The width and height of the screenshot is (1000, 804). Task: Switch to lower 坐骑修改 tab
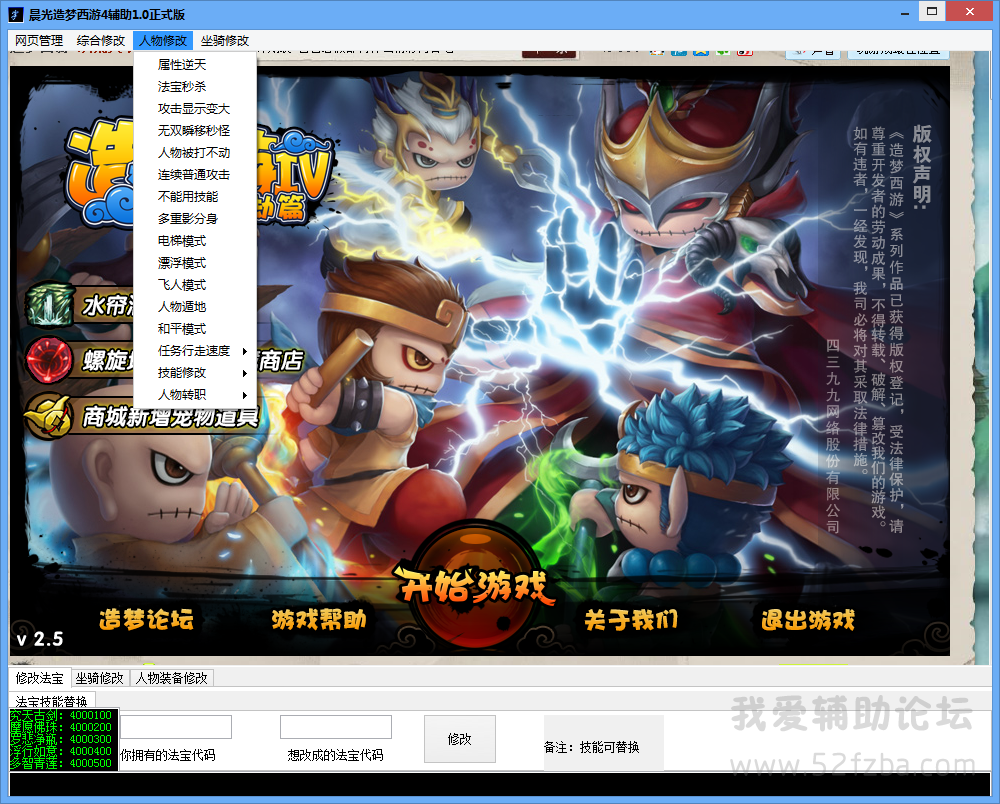[x=99, y=678]
